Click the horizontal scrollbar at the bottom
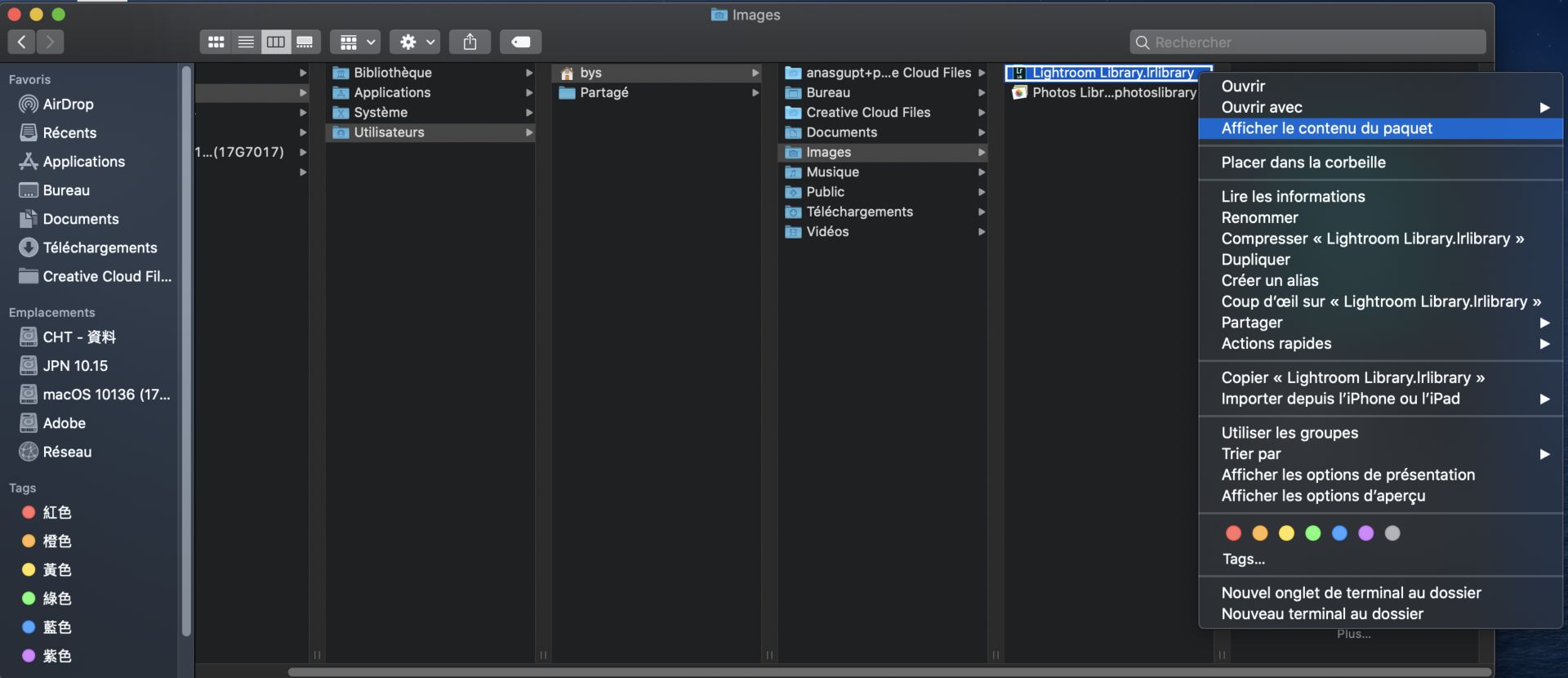This screenshot has width=1568, height=678. (x=889, y=672)
